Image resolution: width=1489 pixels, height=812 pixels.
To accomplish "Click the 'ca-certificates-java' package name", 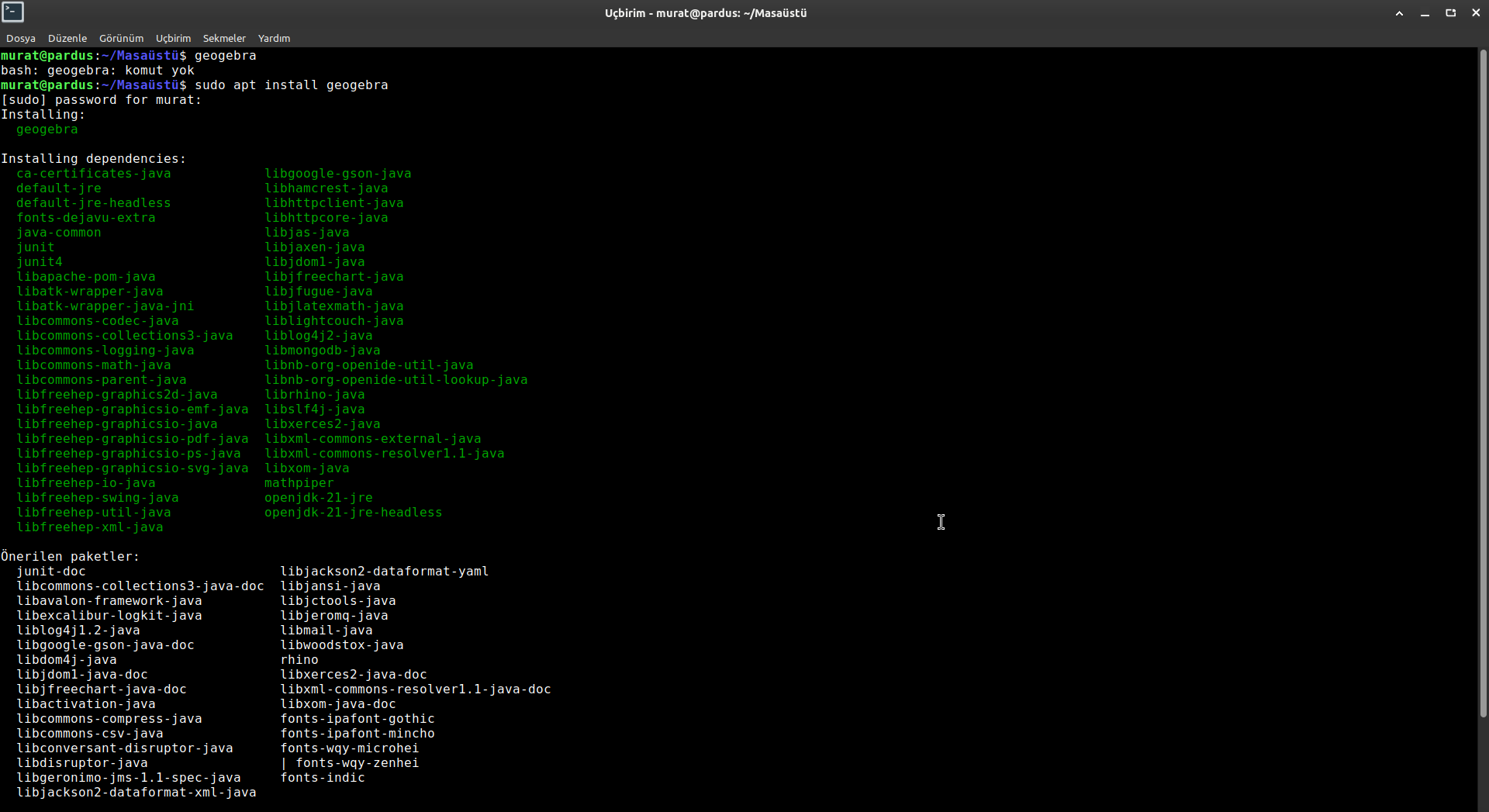I will click(x=94, y=174).
